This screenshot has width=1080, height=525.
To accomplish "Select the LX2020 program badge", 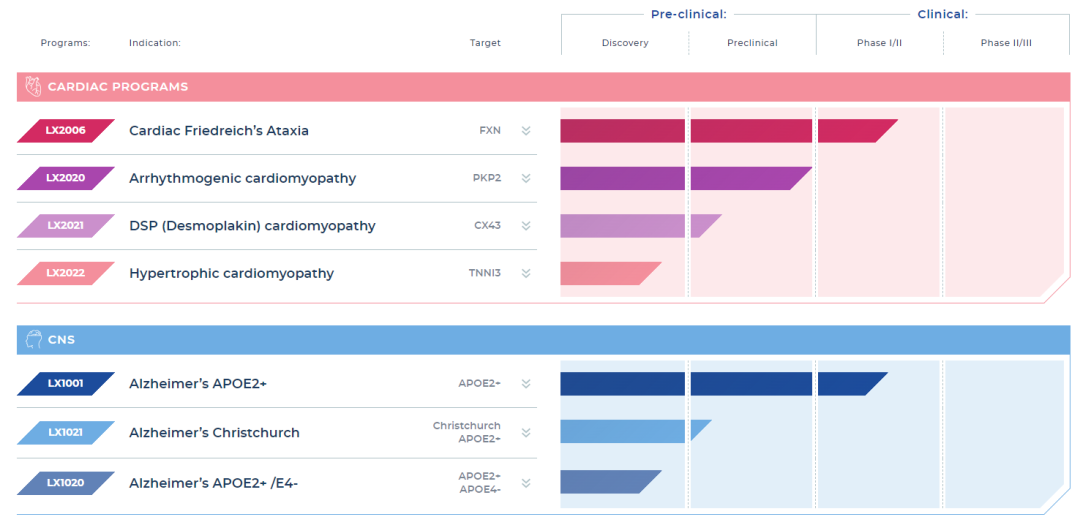I will coord(66,178).
